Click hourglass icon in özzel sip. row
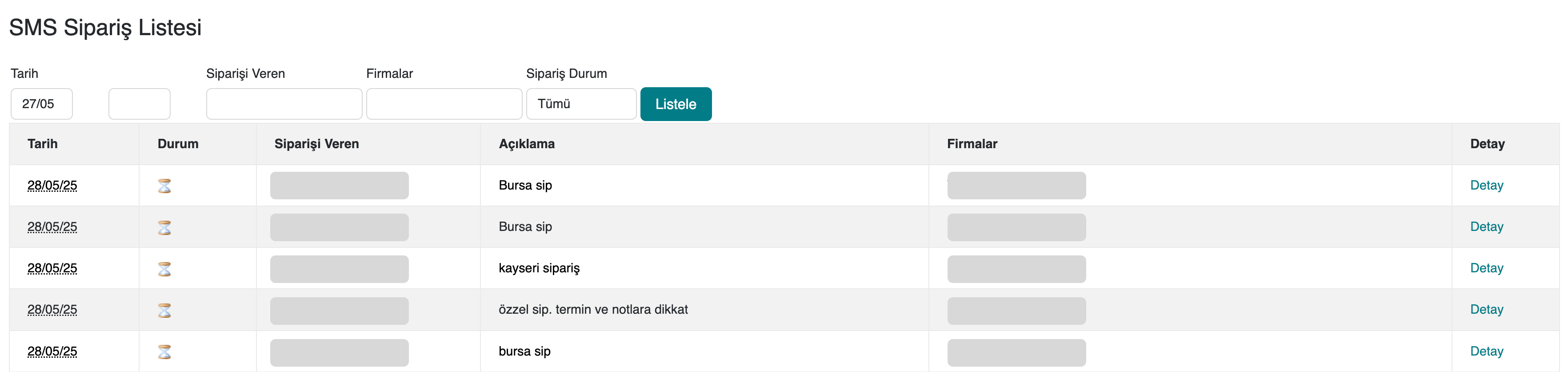Image resolution: width=1568 pixels, height=372 pixels. [x=164, y=311]
